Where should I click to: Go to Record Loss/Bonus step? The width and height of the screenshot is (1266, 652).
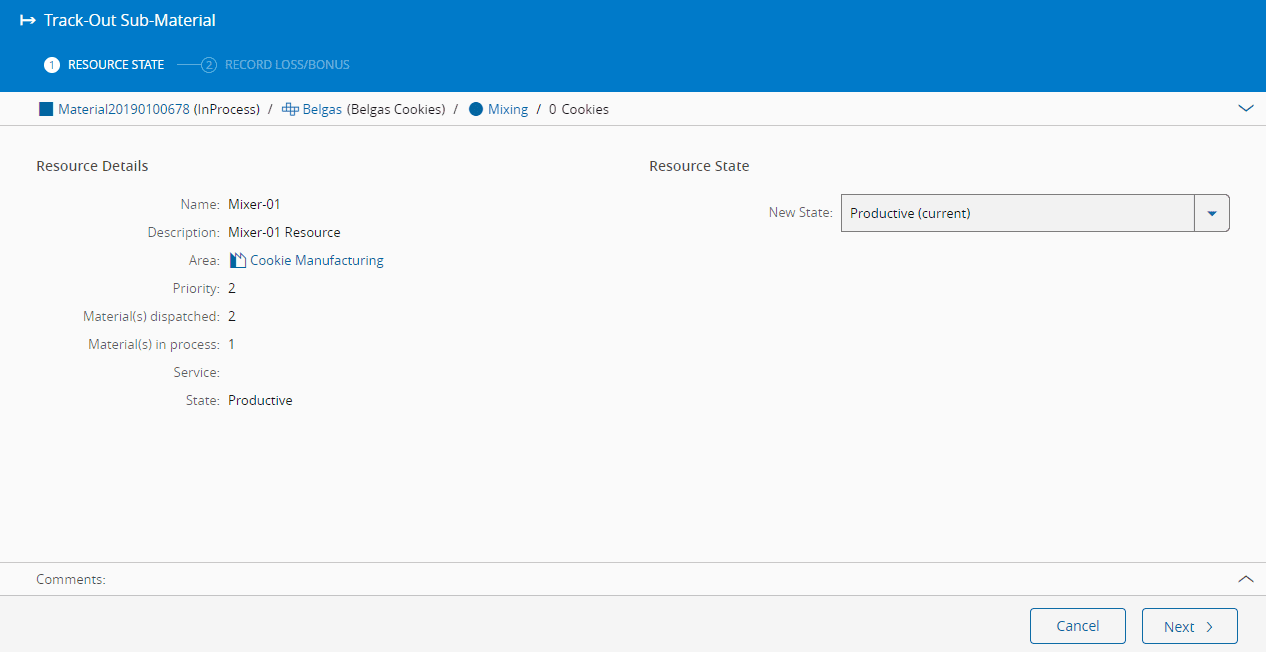287,65
